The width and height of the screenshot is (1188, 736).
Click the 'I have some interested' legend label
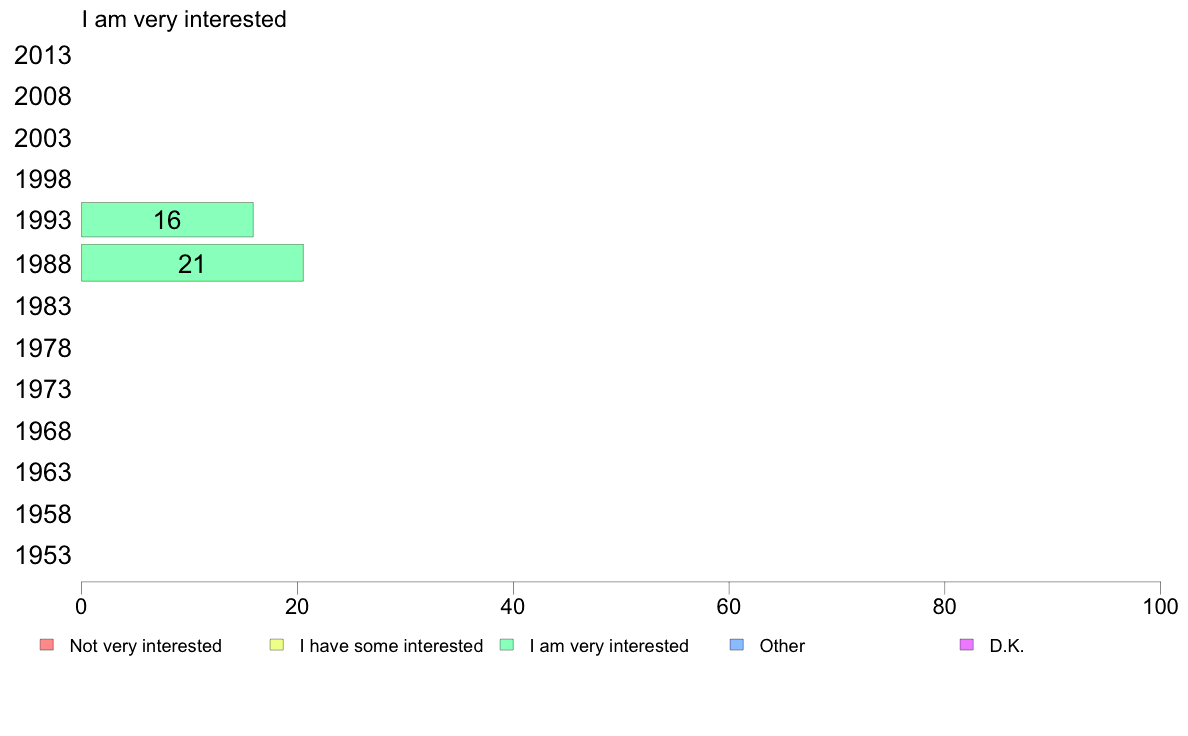coord(391,646)
